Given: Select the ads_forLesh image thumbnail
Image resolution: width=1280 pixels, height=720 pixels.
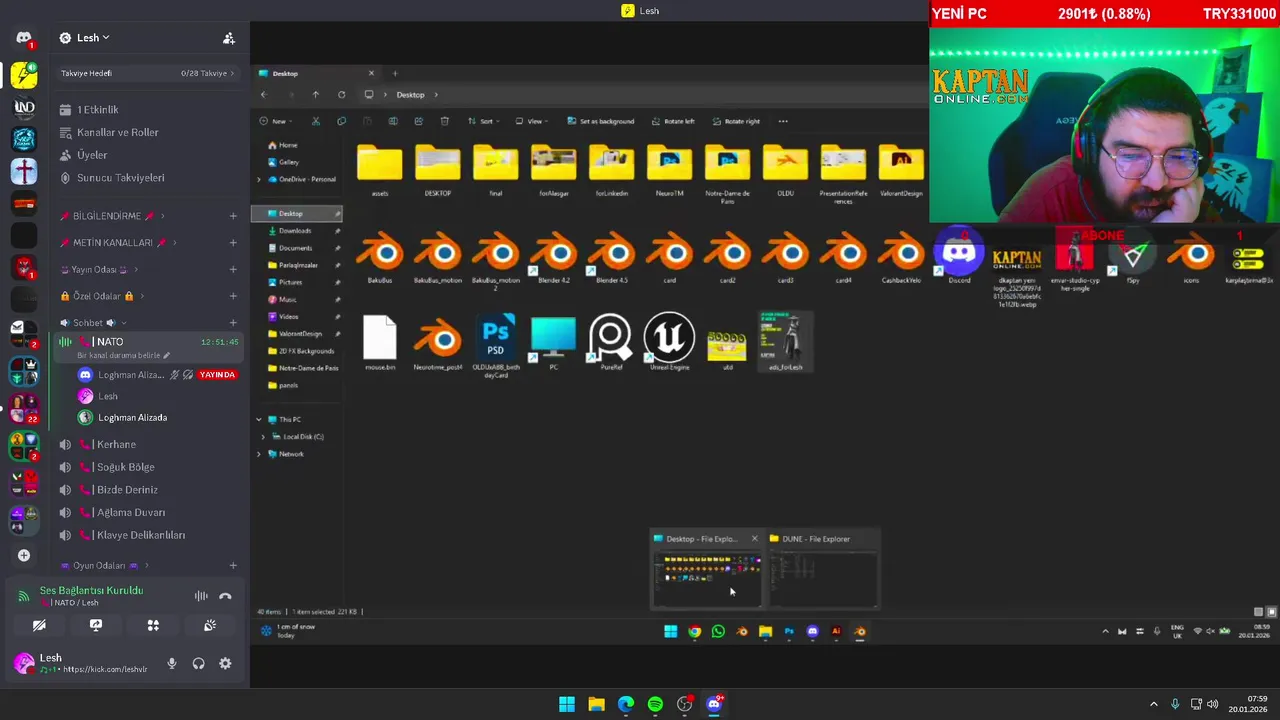Looking at the screenshot, I should [x=785, y=342].
